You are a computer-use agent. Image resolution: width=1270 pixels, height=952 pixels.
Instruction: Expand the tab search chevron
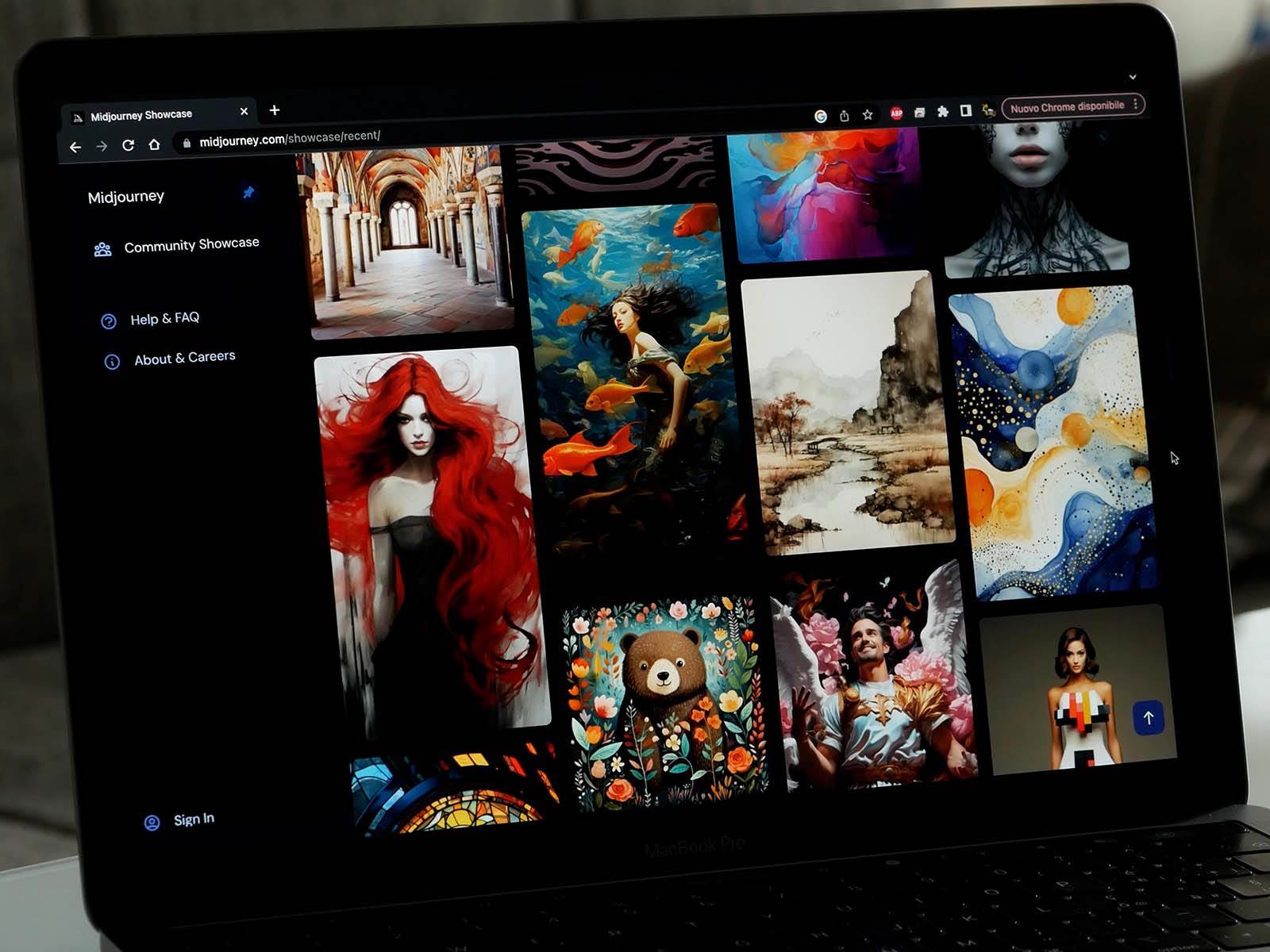(1133, 77)
